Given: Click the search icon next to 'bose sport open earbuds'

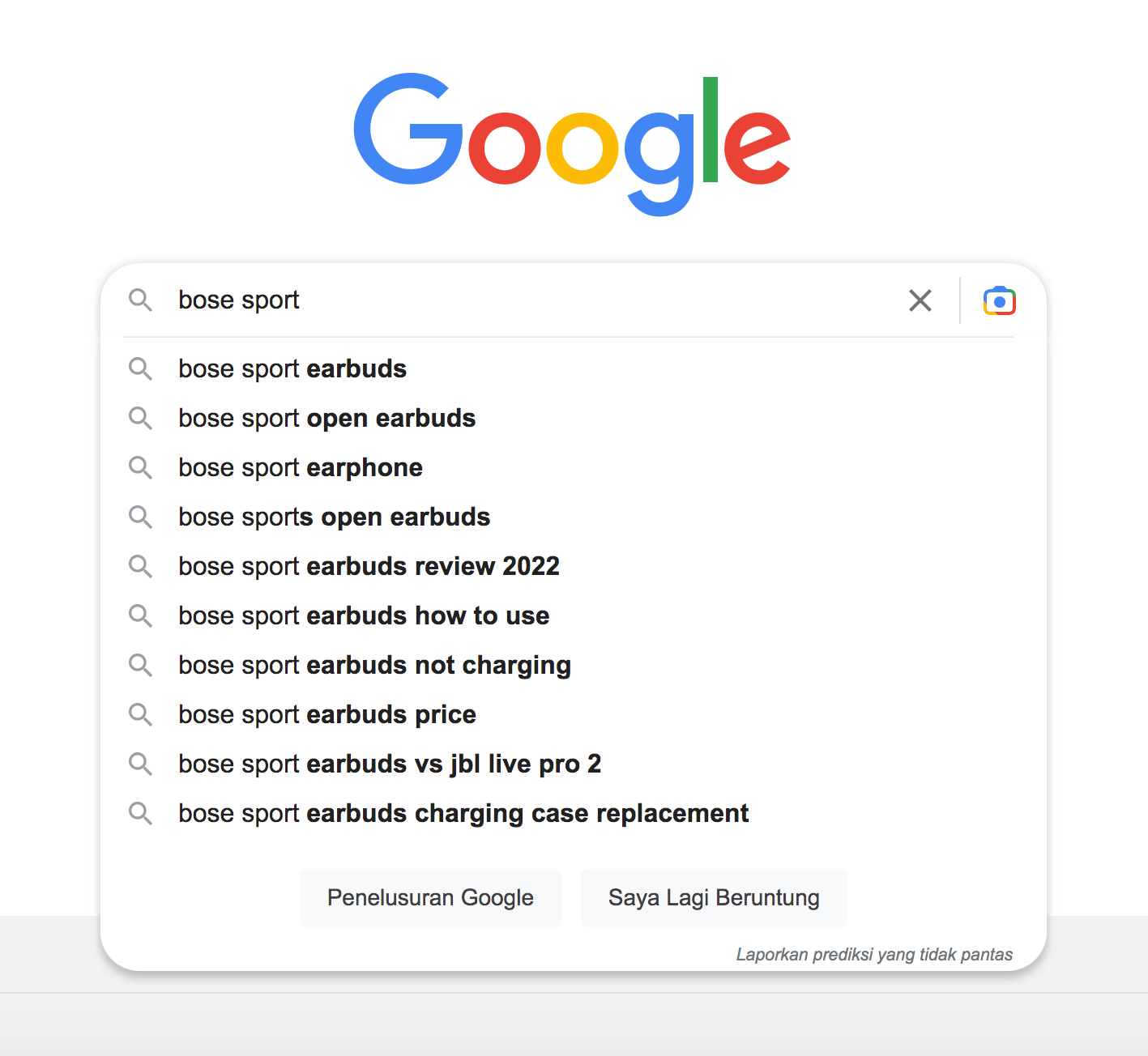Looking at the screenshot, I should pos(140,419).
